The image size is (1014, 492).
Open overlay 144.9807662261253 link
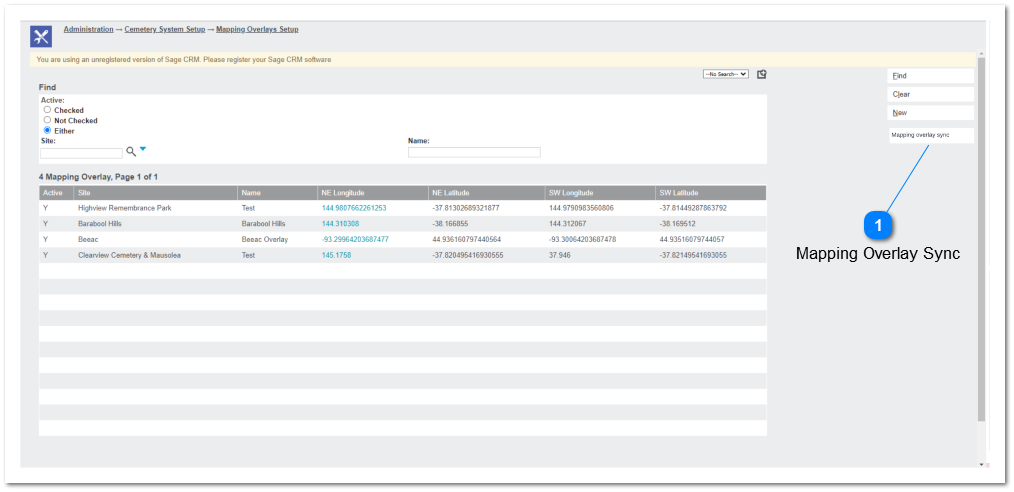[x=354, y=208]
